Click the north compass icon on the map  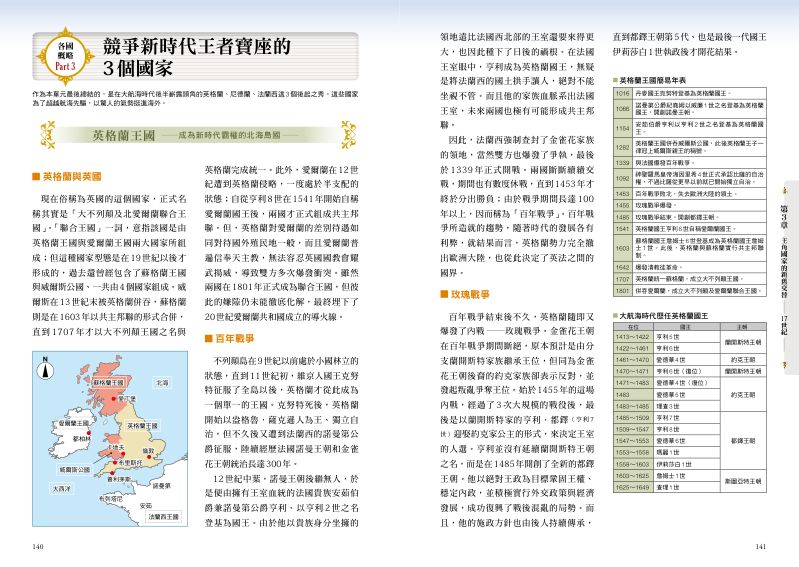point(46,368)
